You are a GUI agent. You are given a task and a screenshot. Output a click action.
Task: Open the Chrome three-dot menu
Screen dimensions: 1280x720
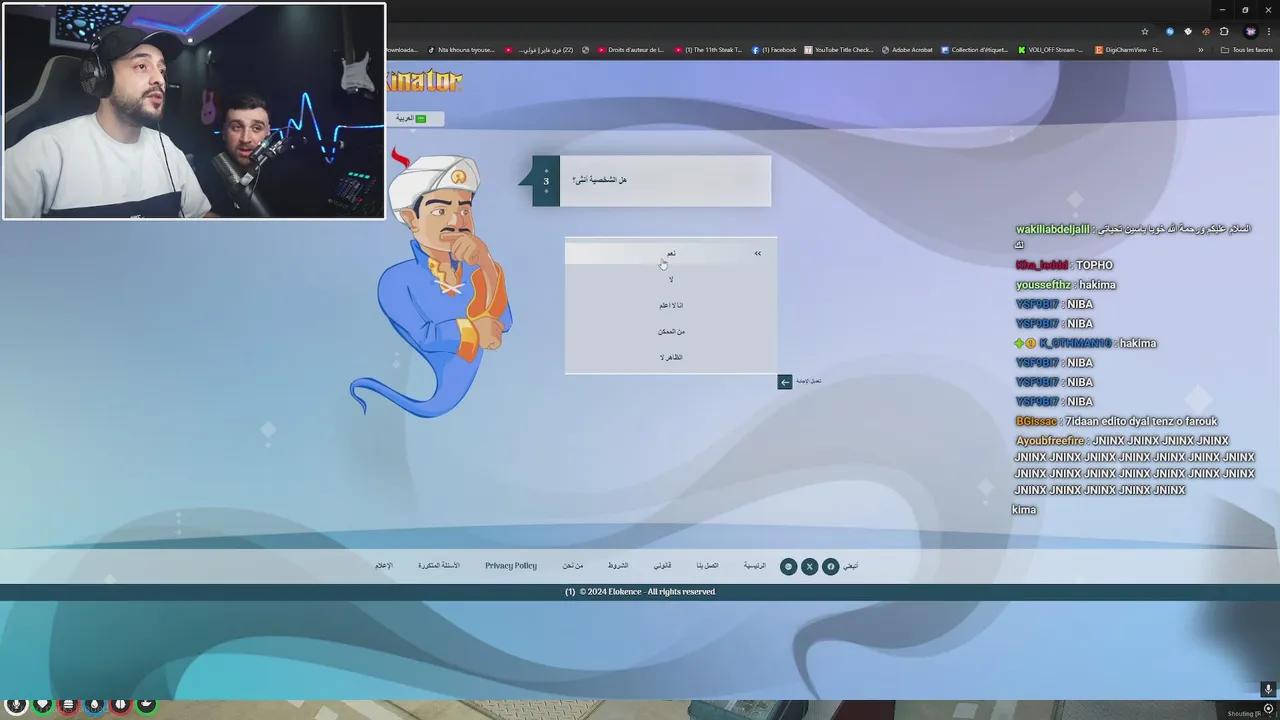(x=1270, y=31)
